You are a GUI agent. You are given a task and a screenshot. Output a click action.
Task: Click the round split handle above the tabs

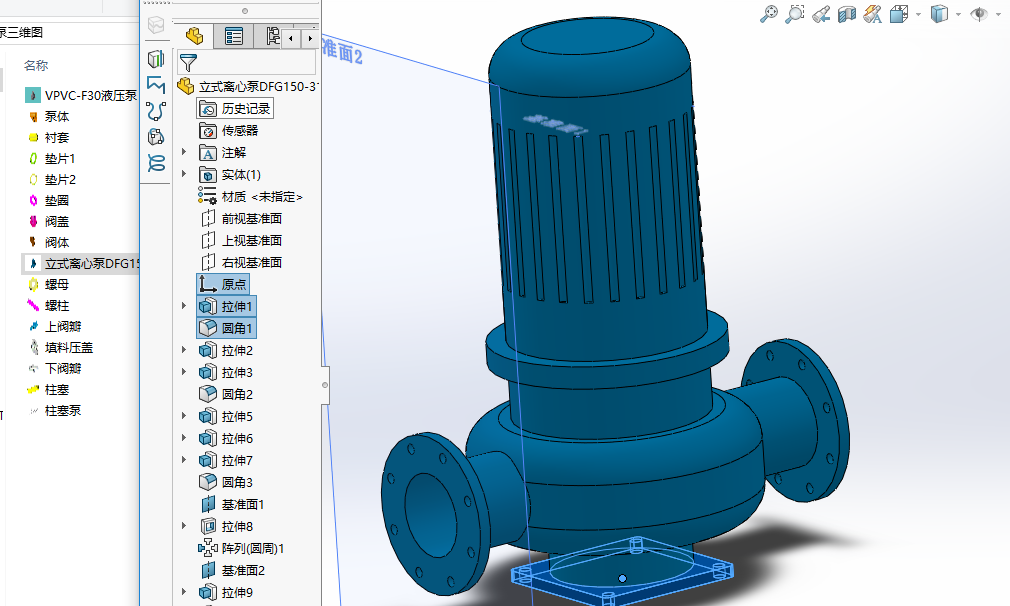(x=245, y=11)
